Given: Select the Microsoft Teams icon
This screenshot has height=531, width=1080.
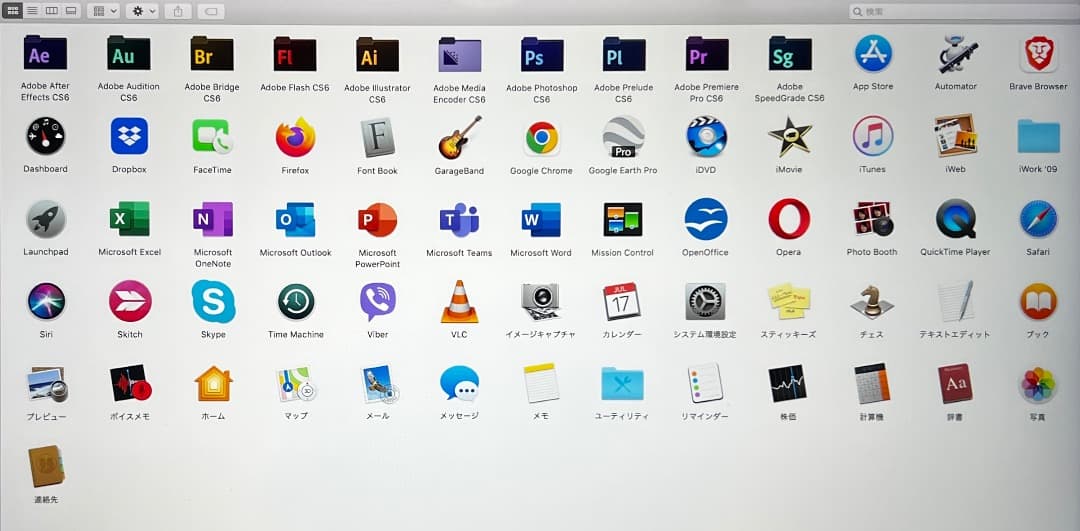Looking at the screenshot, I should coord(459,220).
